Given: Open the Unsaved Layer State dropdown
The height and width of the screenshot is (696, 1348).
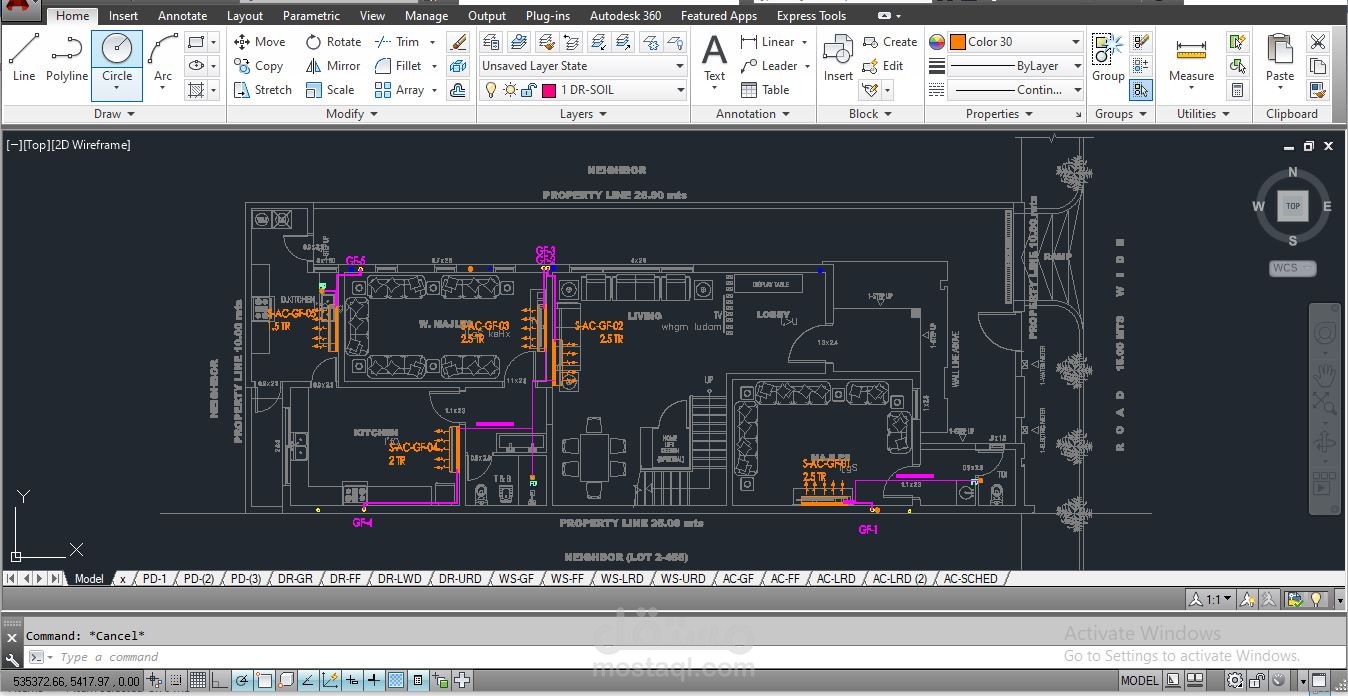Looking at the screenshot, I should (x=582, y=66).
